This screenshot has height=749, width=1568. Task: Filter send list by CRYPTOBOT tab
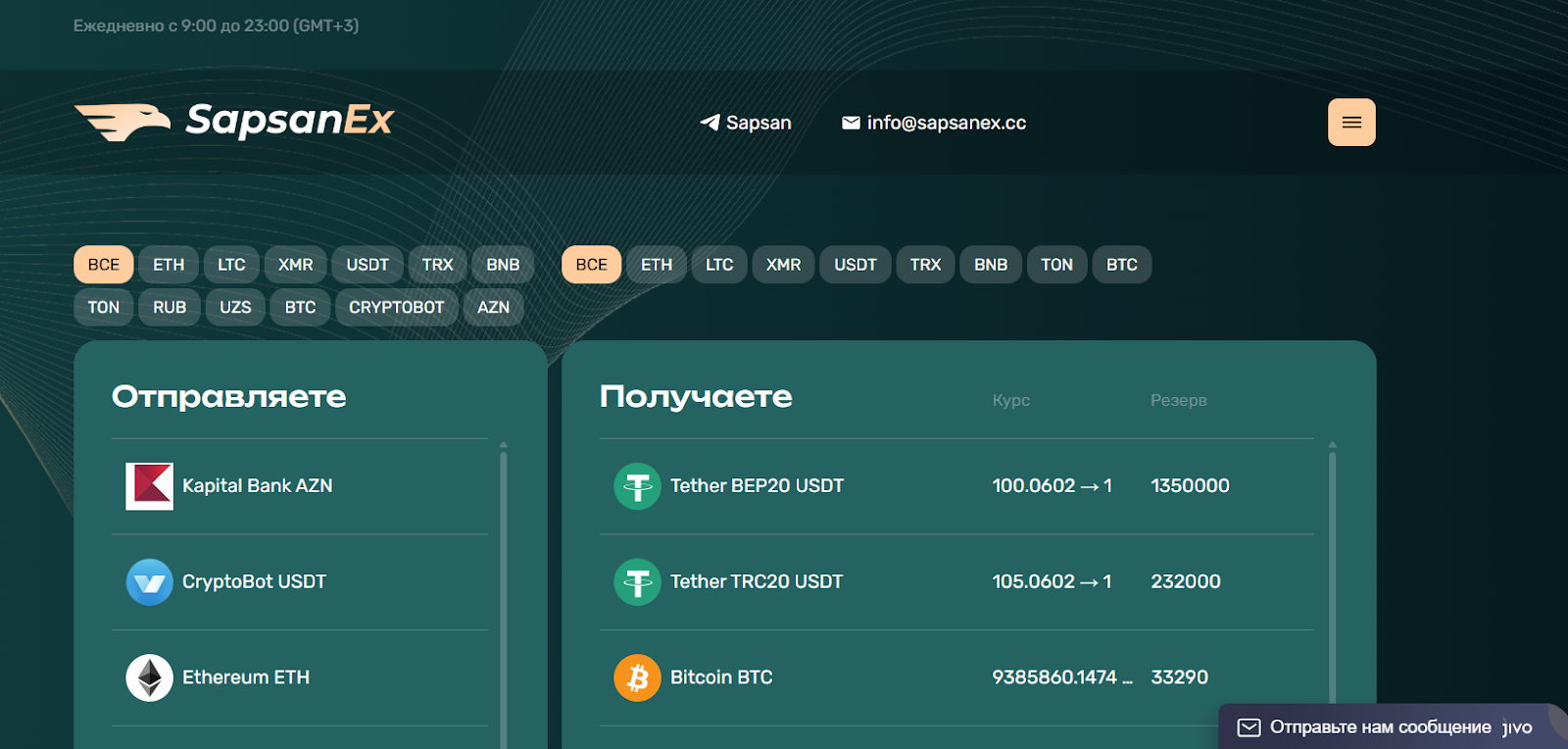tap(397, 307)
